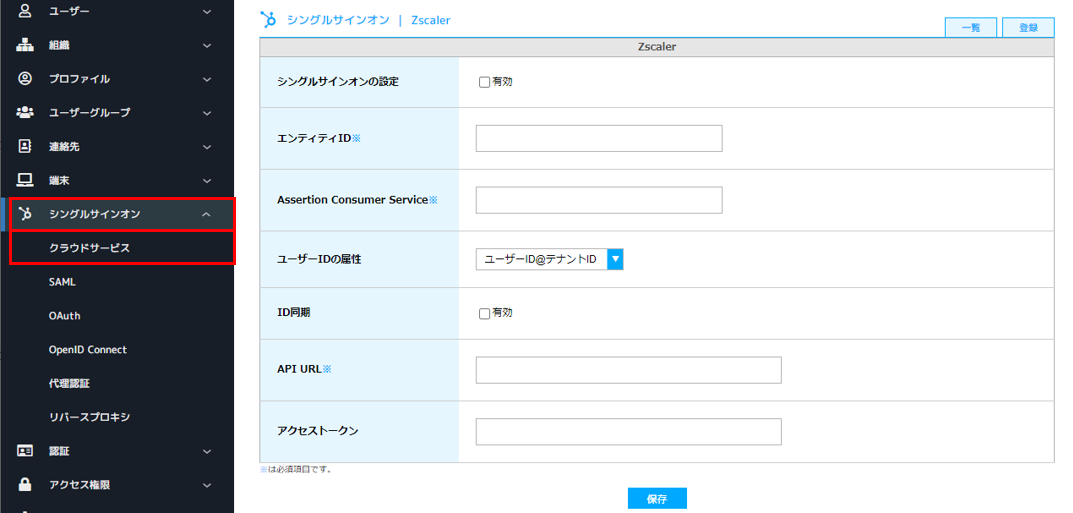Click the single sign-on sidebar icon

click(25, 214)
